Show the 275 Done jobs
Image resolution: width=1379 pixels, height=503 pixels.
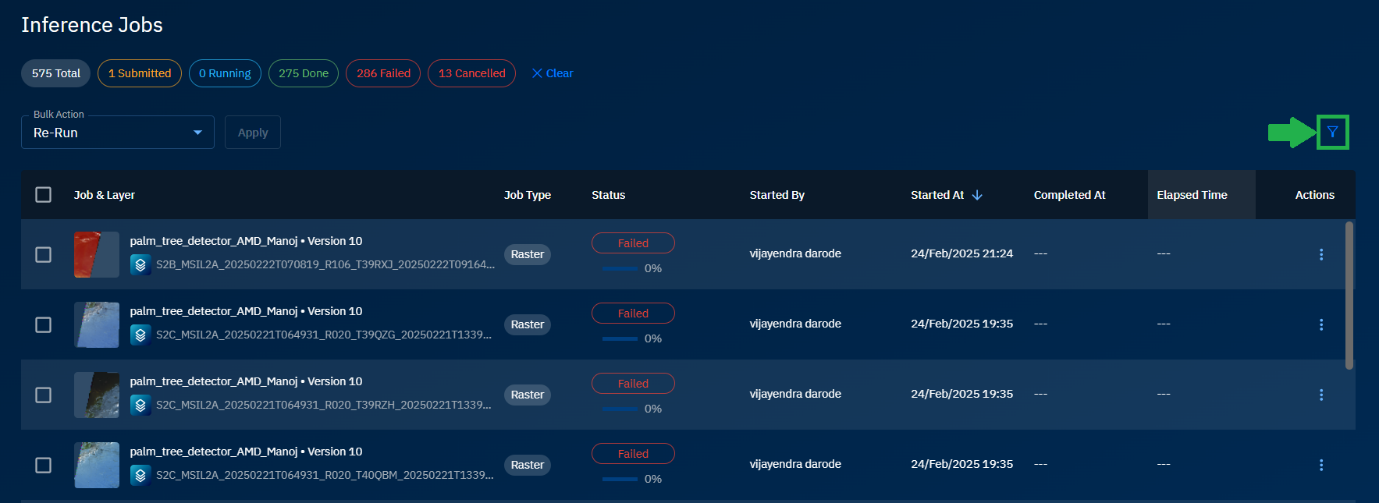(303, 73)
